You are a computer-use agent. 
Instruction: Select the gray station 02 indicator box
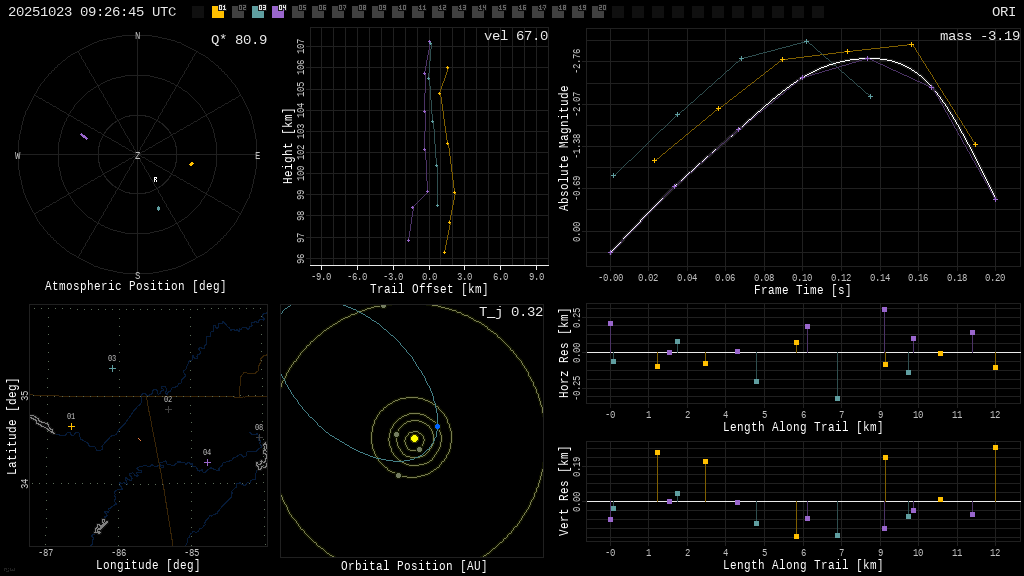click(238, 13)
